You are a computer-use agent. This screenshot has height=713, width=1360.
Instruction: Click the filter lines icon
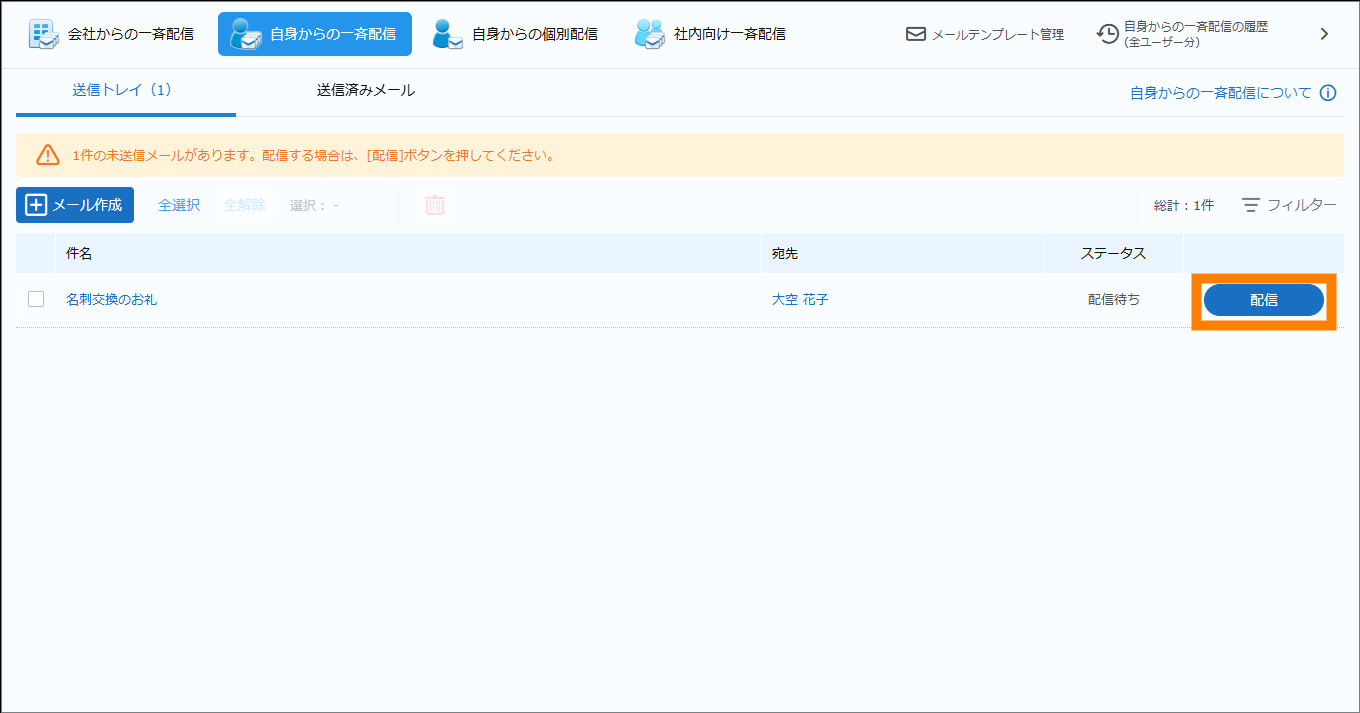point(1251,205)
